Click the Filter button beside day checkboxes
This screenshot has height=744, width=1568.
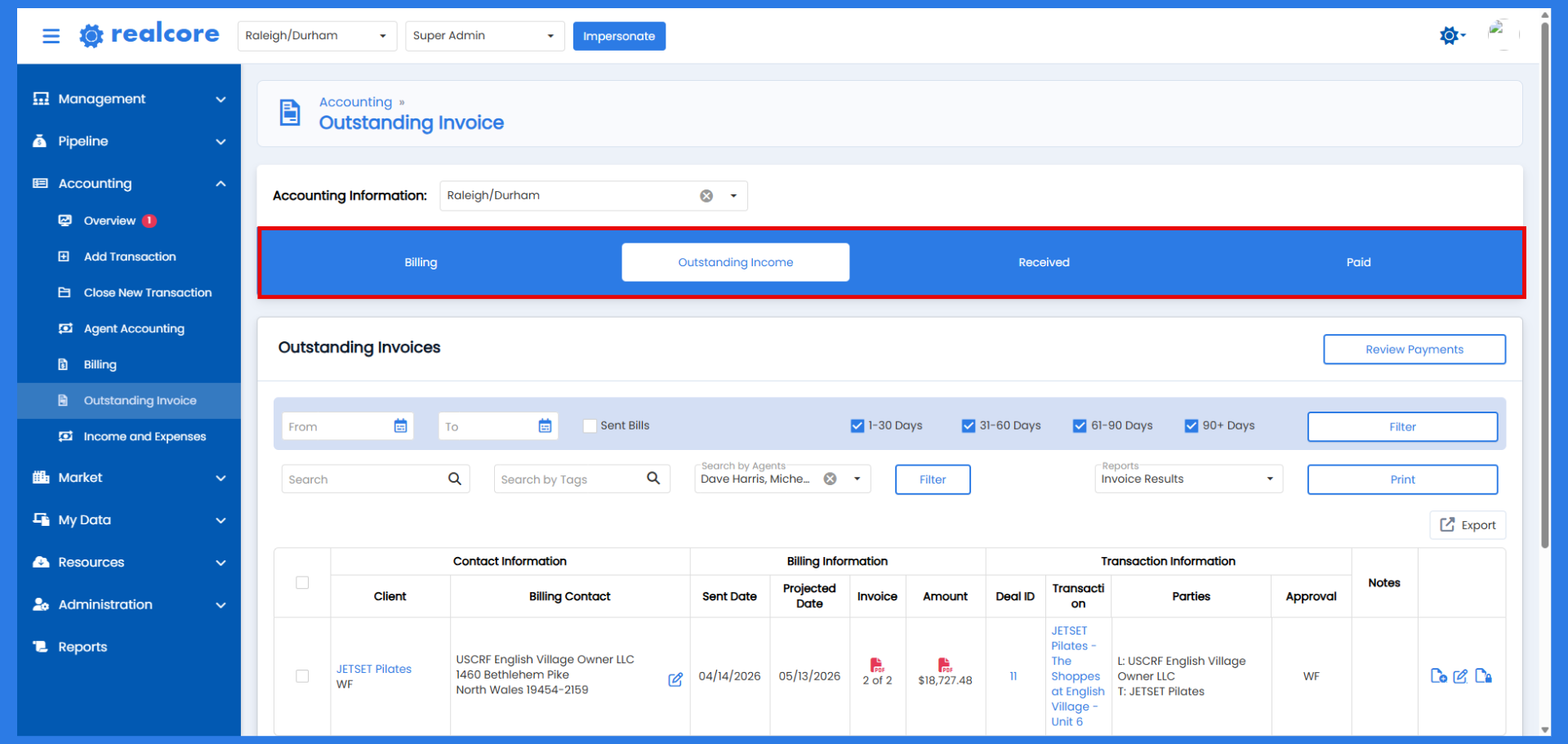tap(1402, 426)
